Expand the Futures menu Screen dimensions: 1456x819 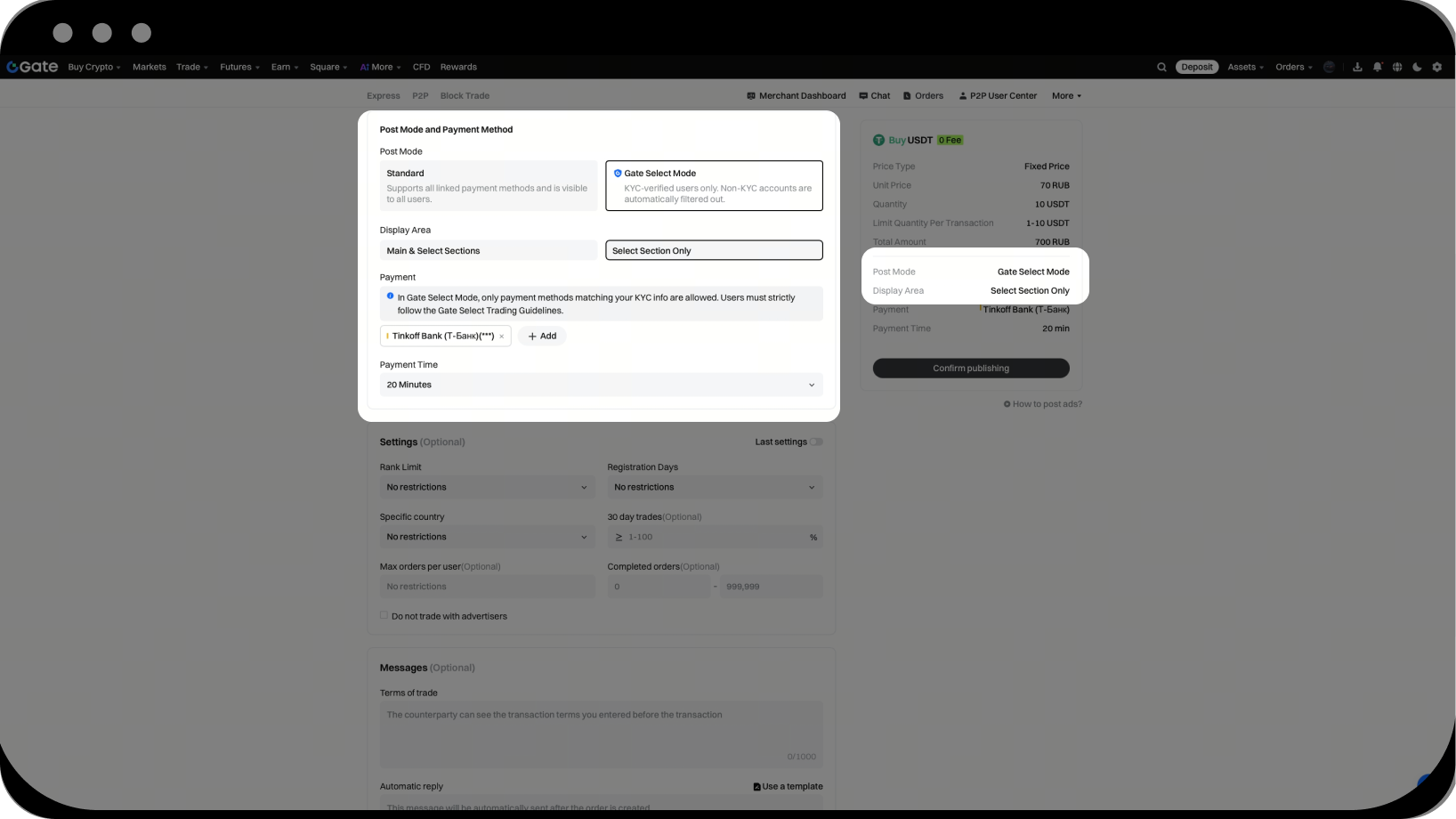click(x=240, y=67)
